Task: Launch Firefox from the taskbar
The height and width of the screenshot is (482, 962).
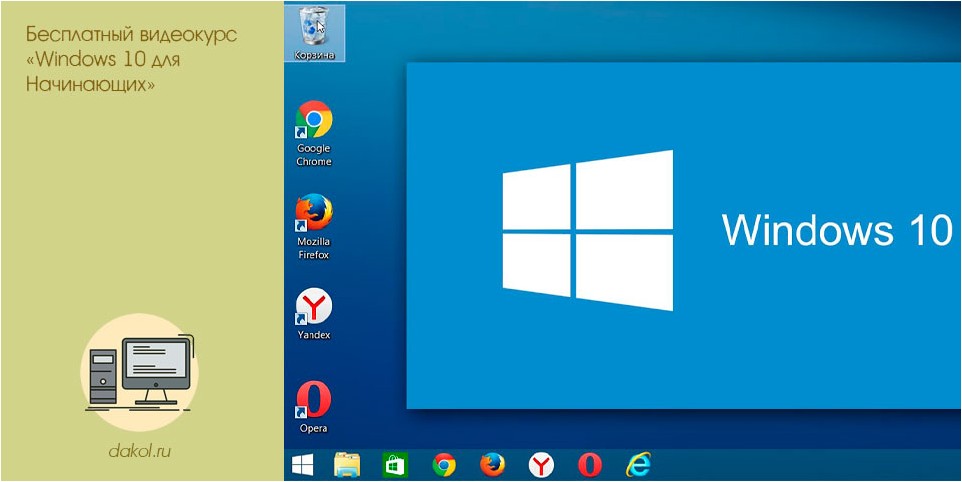Action: tap(492, 465)
